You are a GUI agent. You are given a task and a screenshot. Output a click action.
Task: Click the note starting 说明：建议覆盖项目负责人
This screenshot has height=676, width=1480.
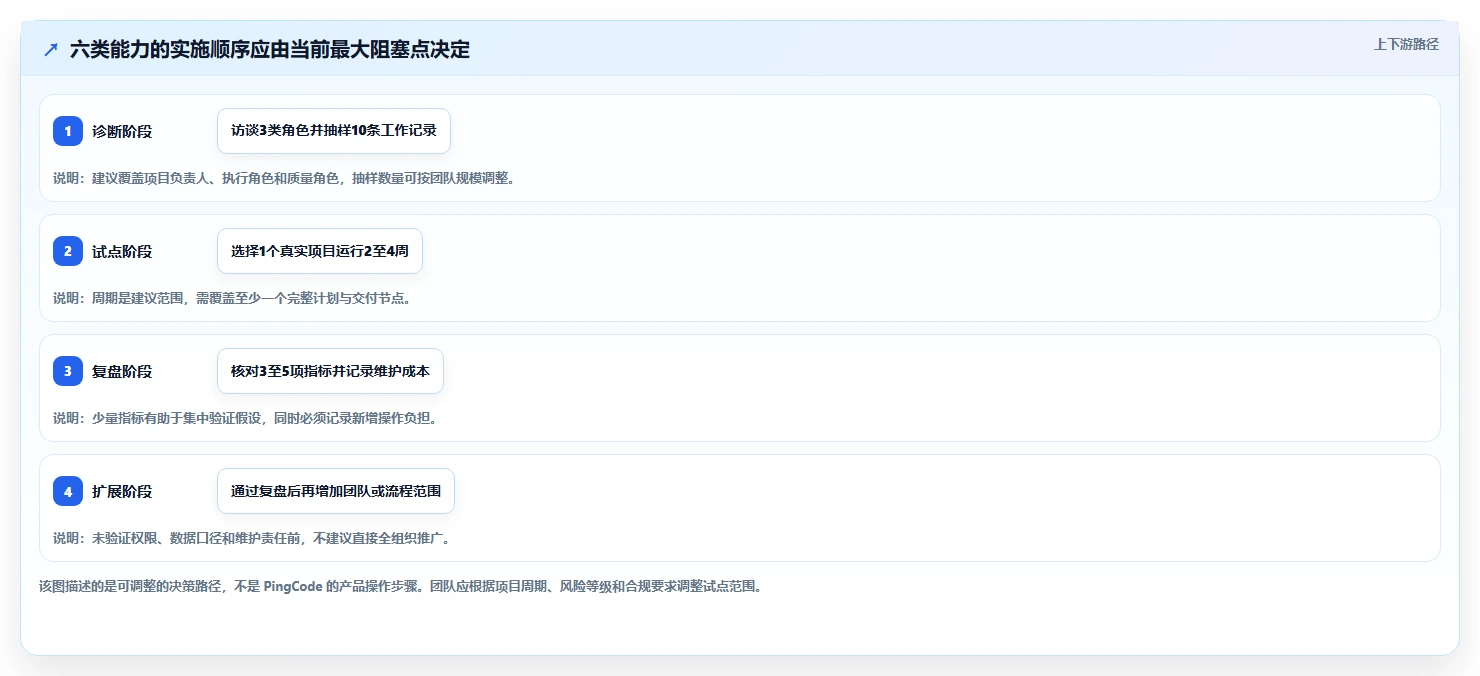[284, 178]
